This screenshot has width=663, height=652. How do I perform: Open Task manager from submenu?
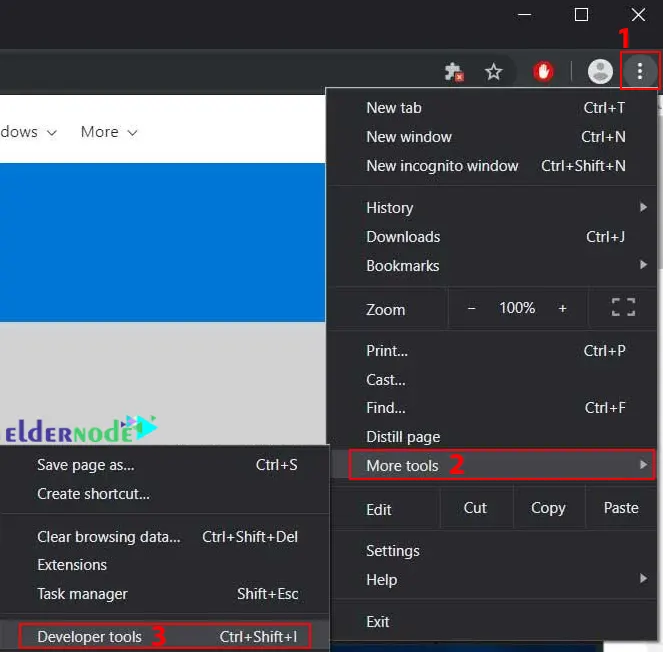pos(165,594)
